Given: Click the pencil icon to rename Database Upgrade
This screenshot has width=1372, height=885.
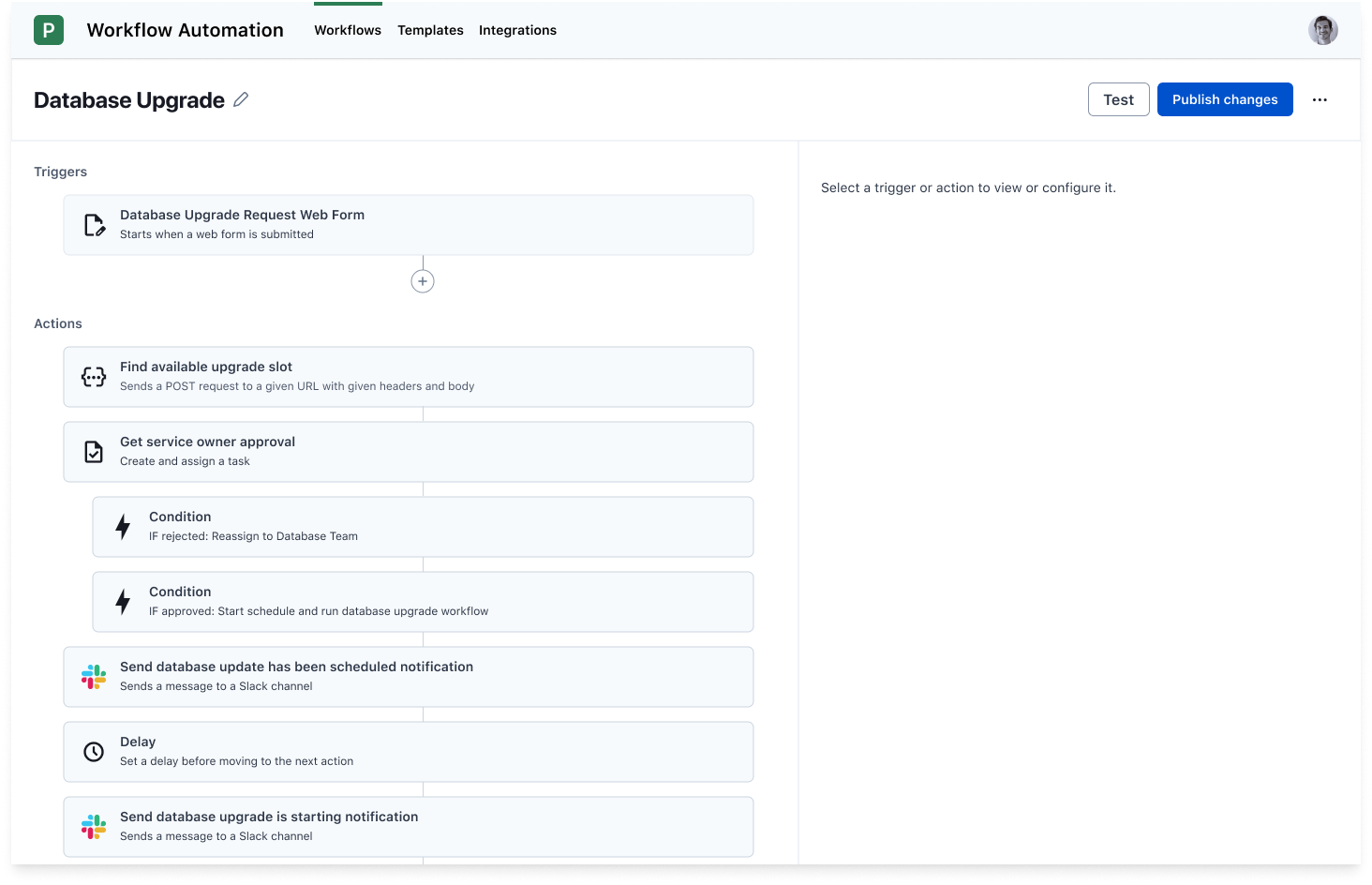Looking at the screenshot, I should (241, 99).
